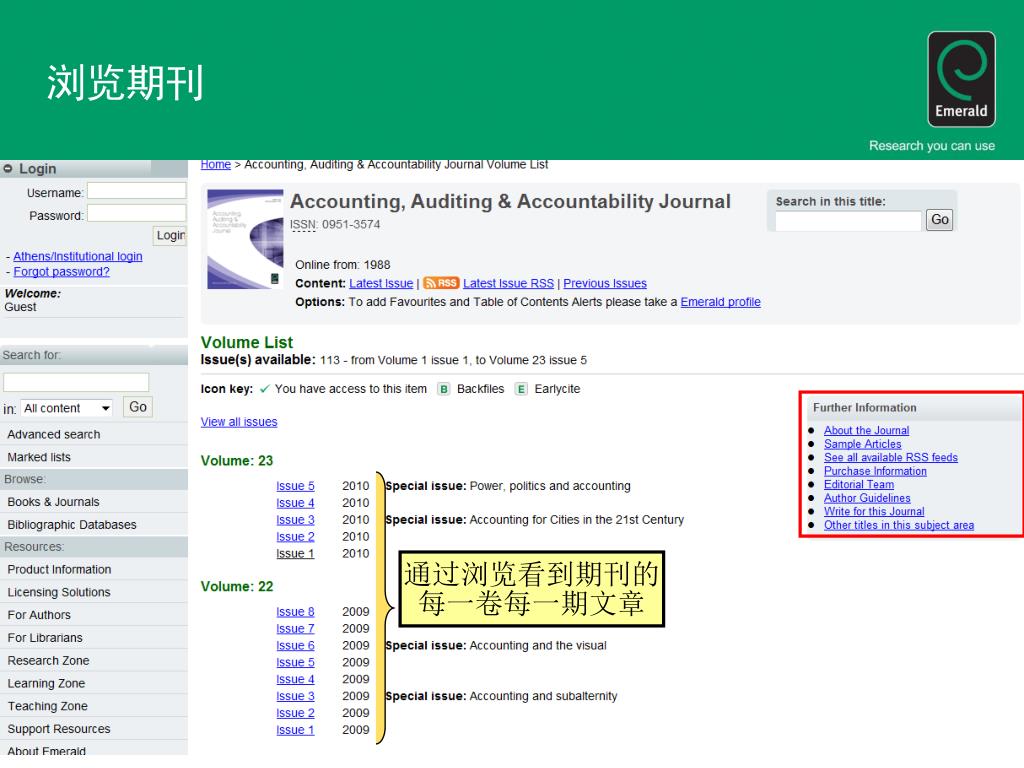Image resolution: width=1024 pixels, height=768 pixels.
Task: Open Volume 22 Issue 6
Action: coord(295,646)
